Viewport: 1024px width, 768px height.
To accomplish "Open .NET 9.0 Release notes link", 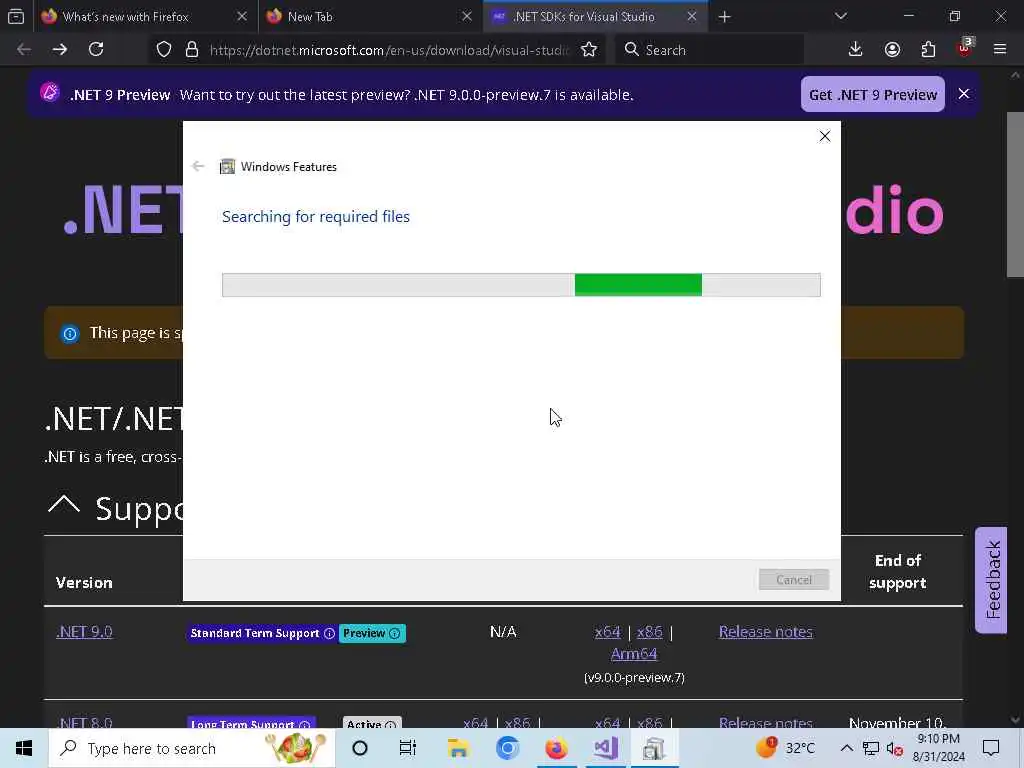I will tap(765, 632).
